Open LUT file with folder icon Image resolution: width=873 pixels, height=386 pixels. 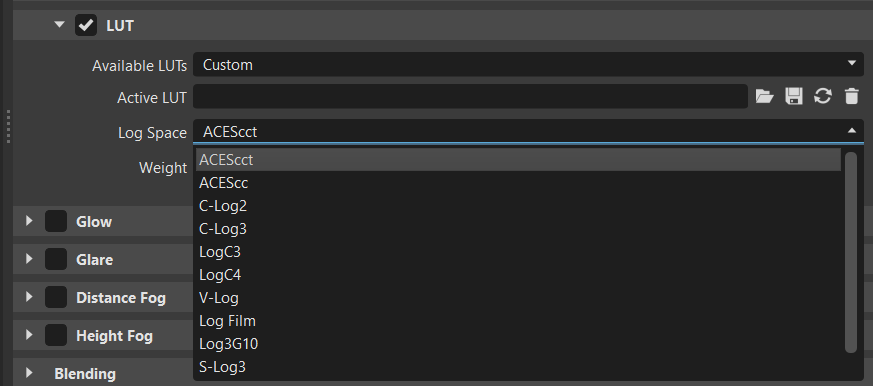pyautogui.click(x=764, y=97)
